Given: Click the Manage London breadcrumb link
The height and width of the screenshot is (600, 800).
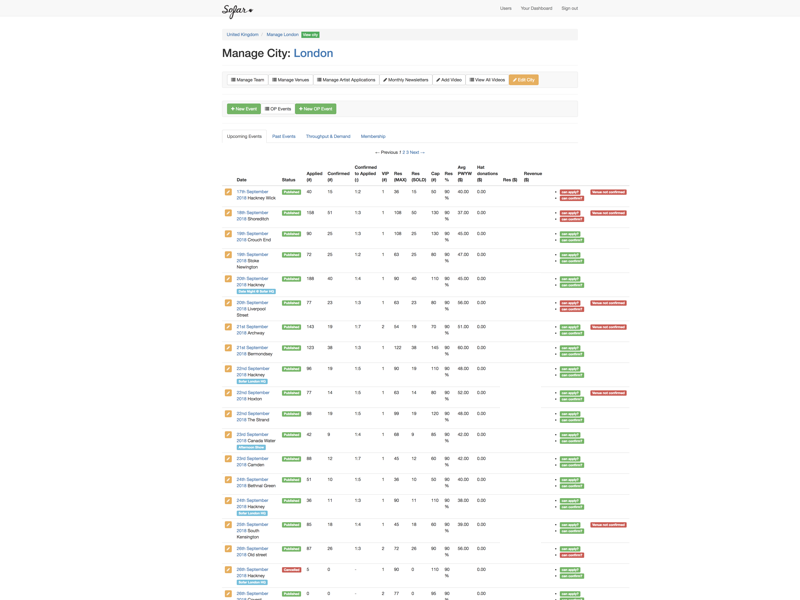Looking at the screenshot, I should 282,35.
